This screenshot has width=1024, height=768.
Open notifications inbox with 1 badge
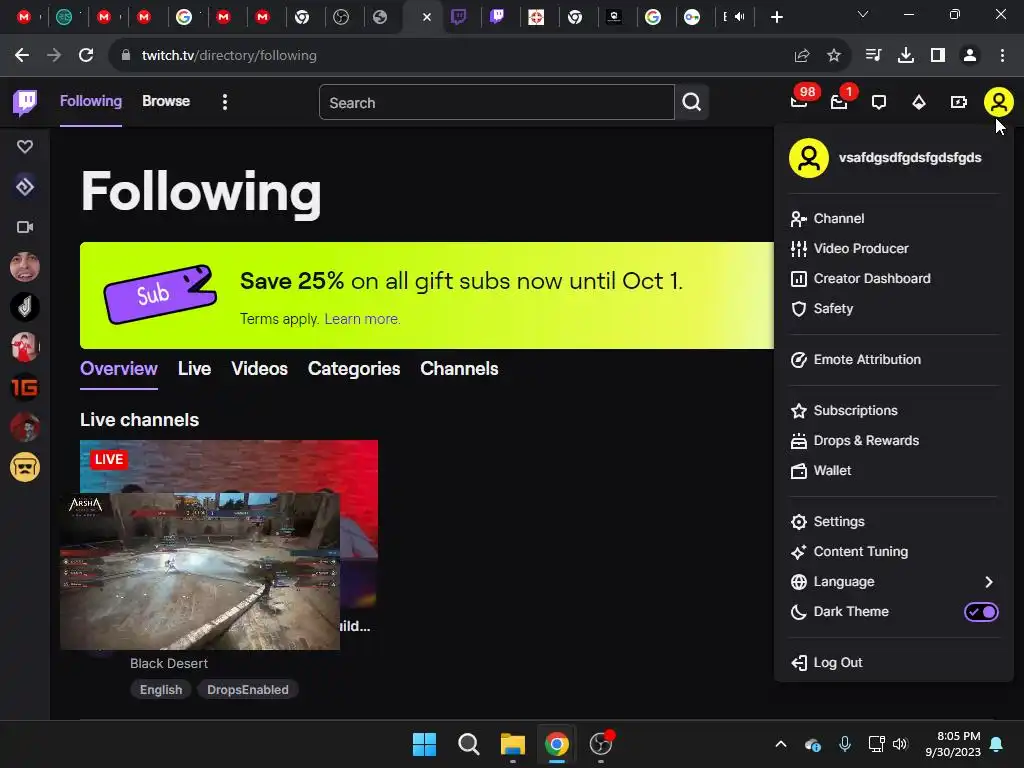pyautogui.click(x=839, y=102)
